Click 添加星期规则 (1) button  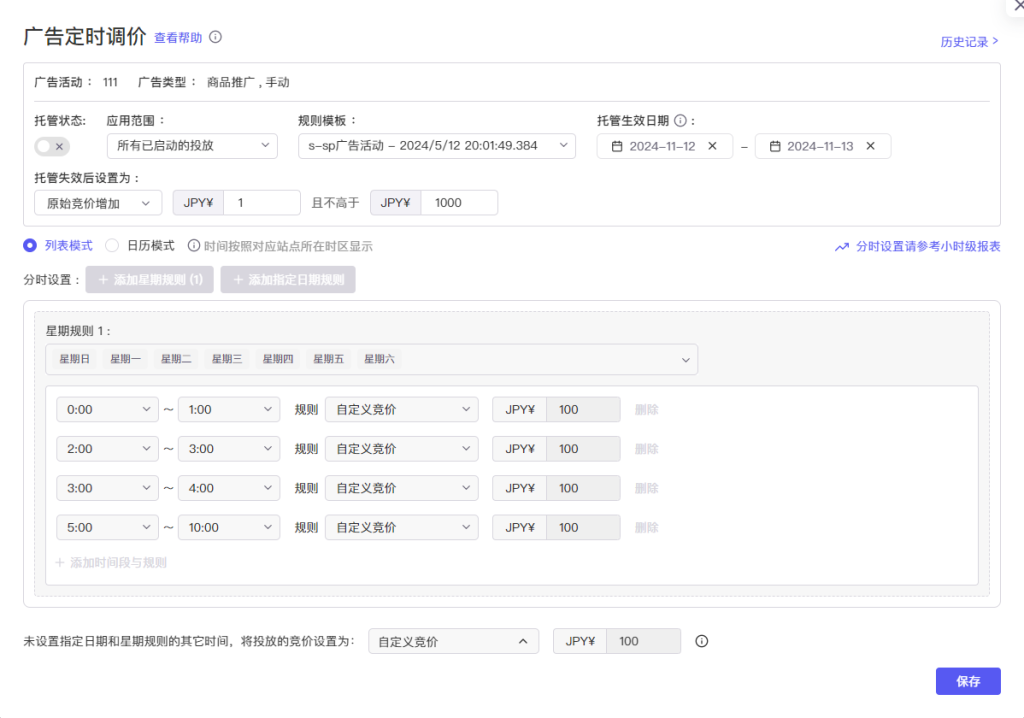pyautogui.click(x=150, y=280)
